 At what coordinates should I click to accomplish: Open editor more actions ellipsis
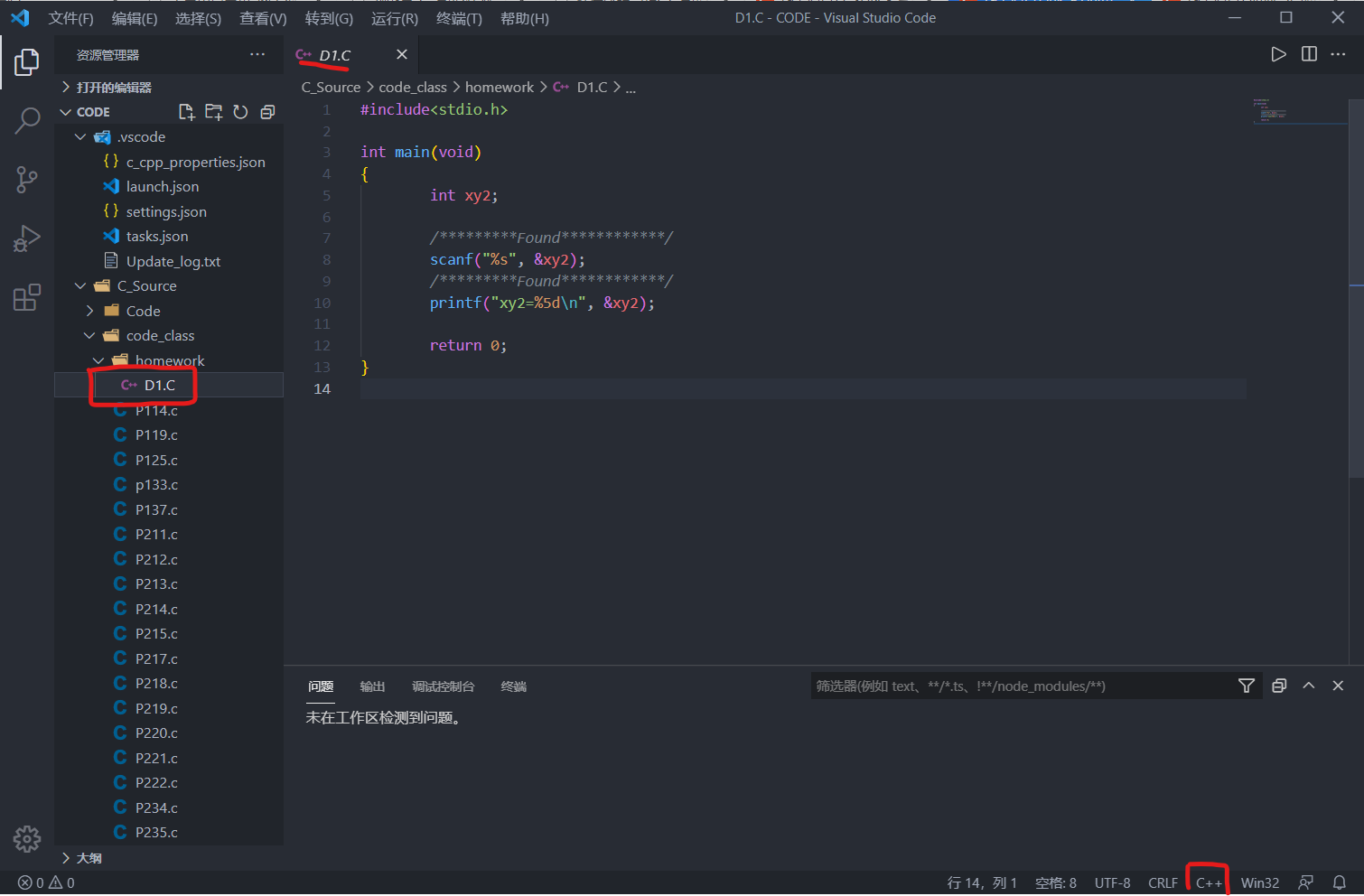point(1339,54)
